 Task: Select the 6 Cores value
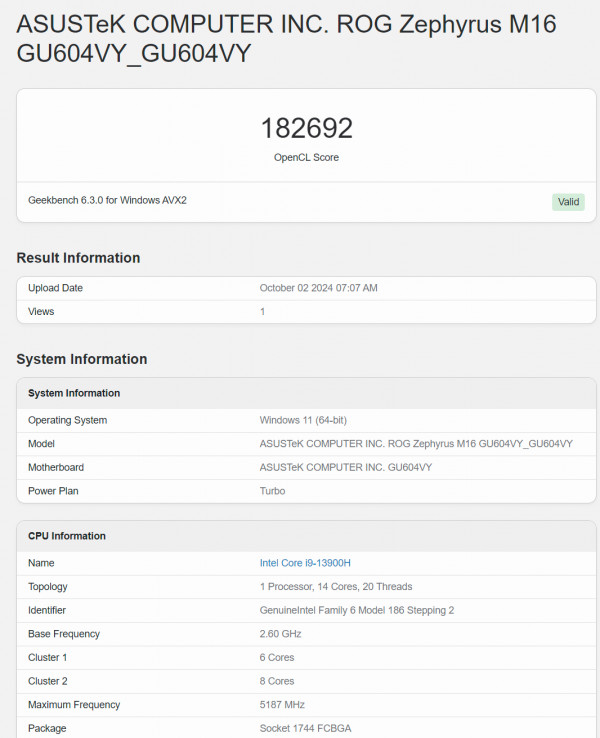(277, 658)
